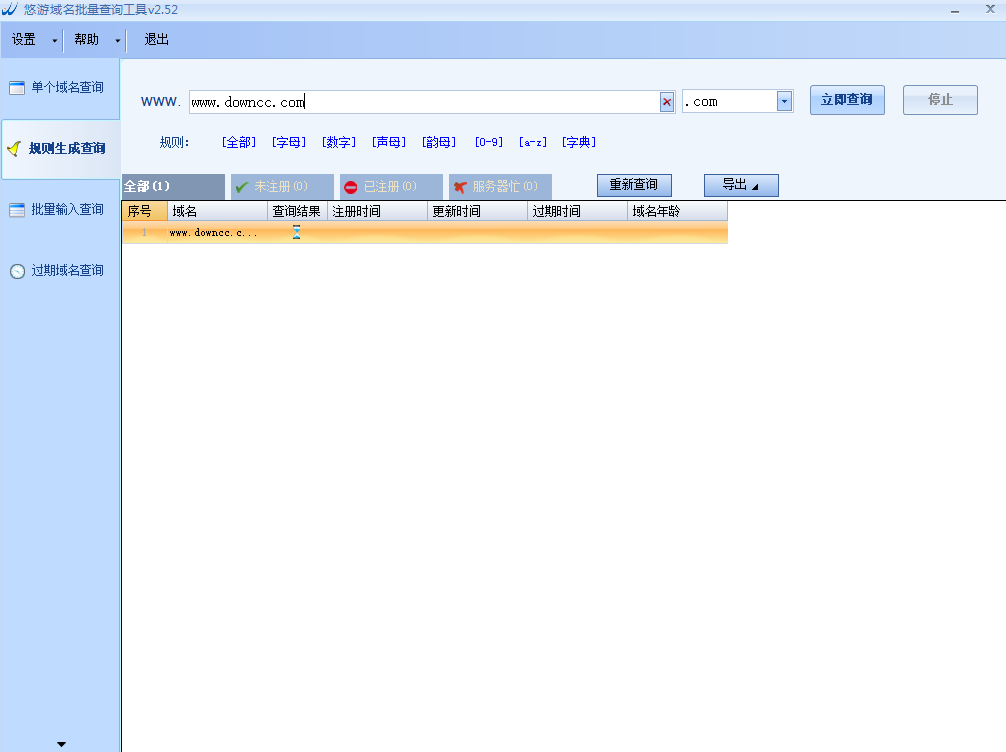Open the 设置 menu dropdown arrow
This screenshot has height=752, width=1006.
click(x=55, y=40)
